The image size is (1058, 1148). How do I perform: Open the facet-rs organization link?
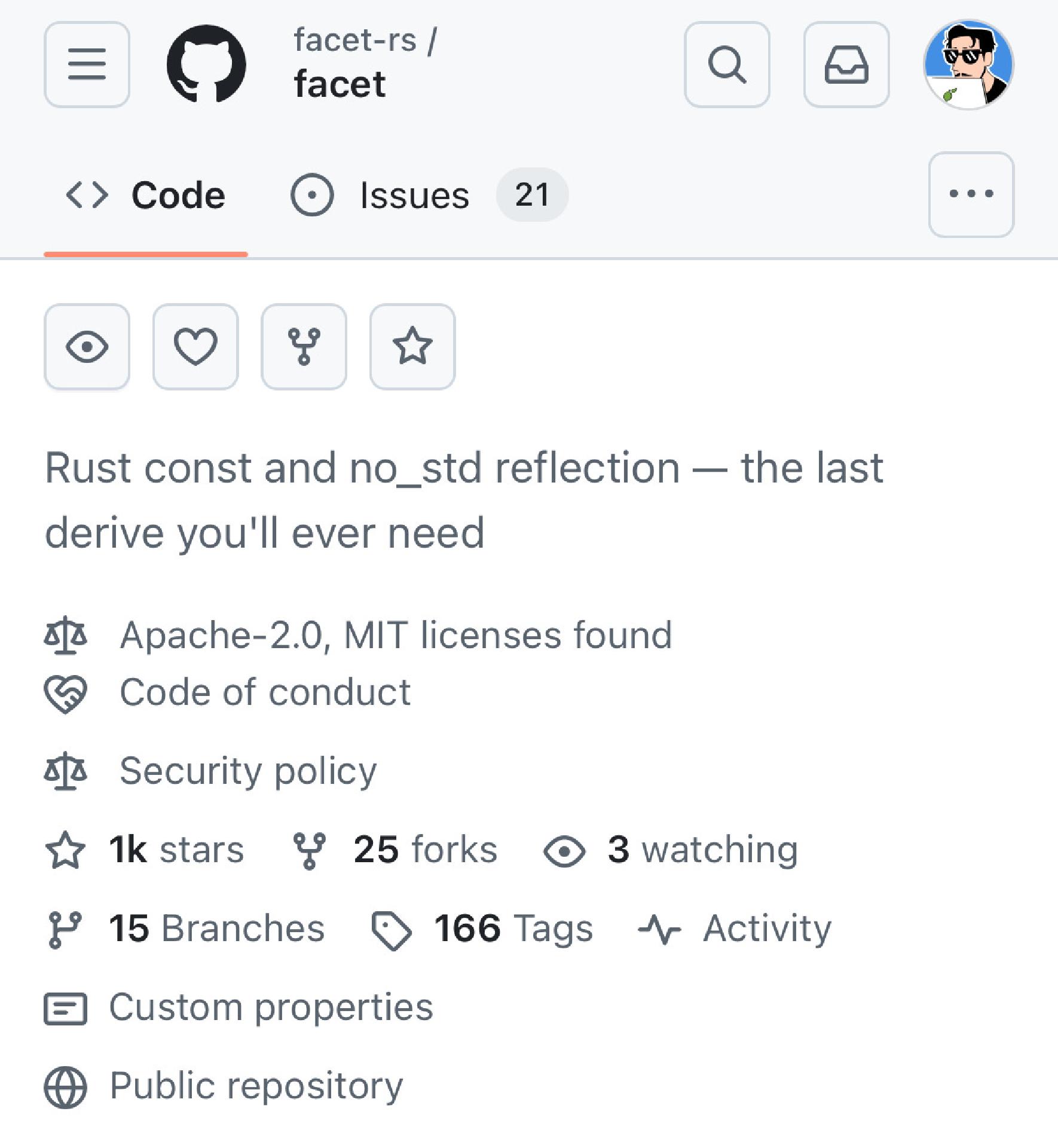(x=355, y=41)
